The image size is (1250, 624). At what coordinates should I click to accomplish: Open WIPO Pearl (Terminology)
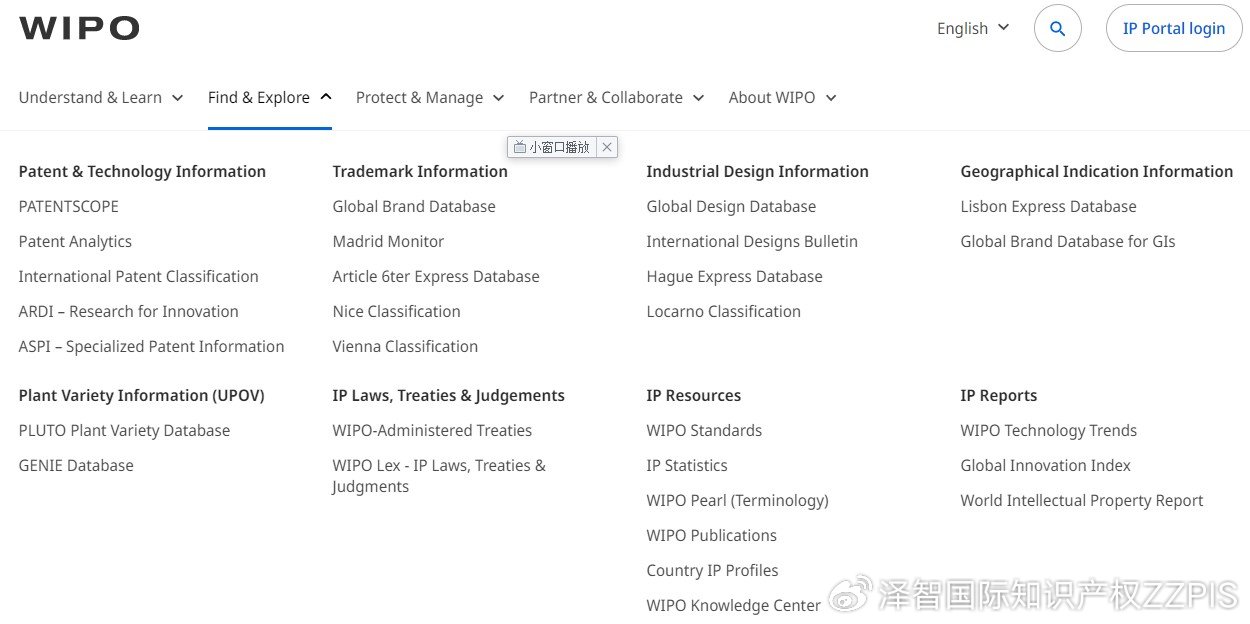738,500
